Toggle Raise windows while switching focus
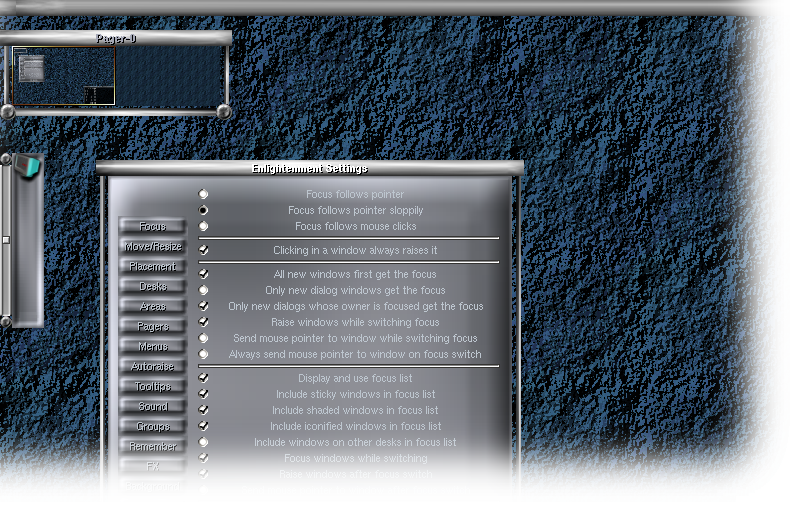The height and width of the screenshot is (525, 800). click(203, 322)
